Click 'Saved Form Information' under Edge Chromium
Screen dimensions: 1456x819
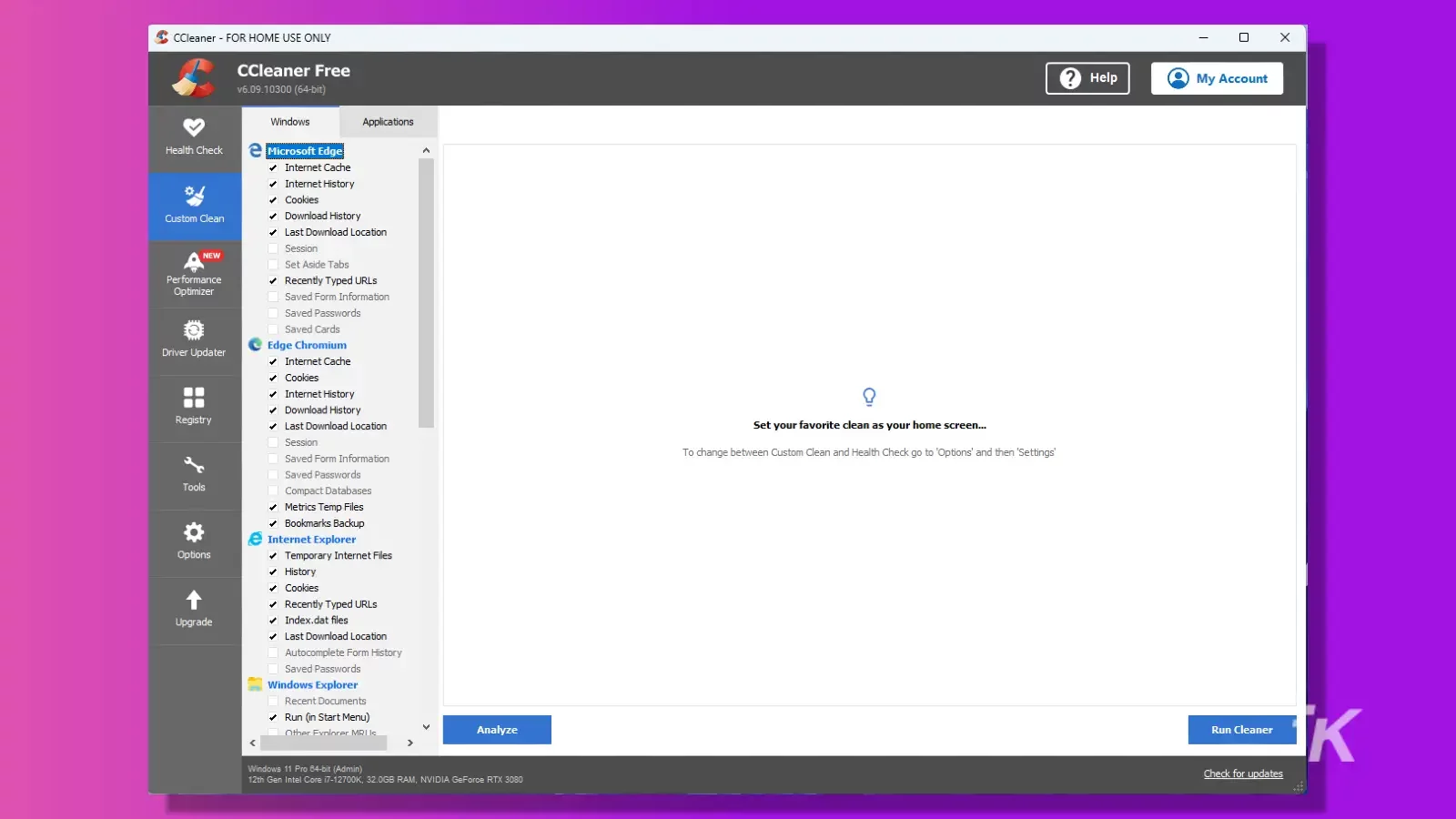click(337, 459)
